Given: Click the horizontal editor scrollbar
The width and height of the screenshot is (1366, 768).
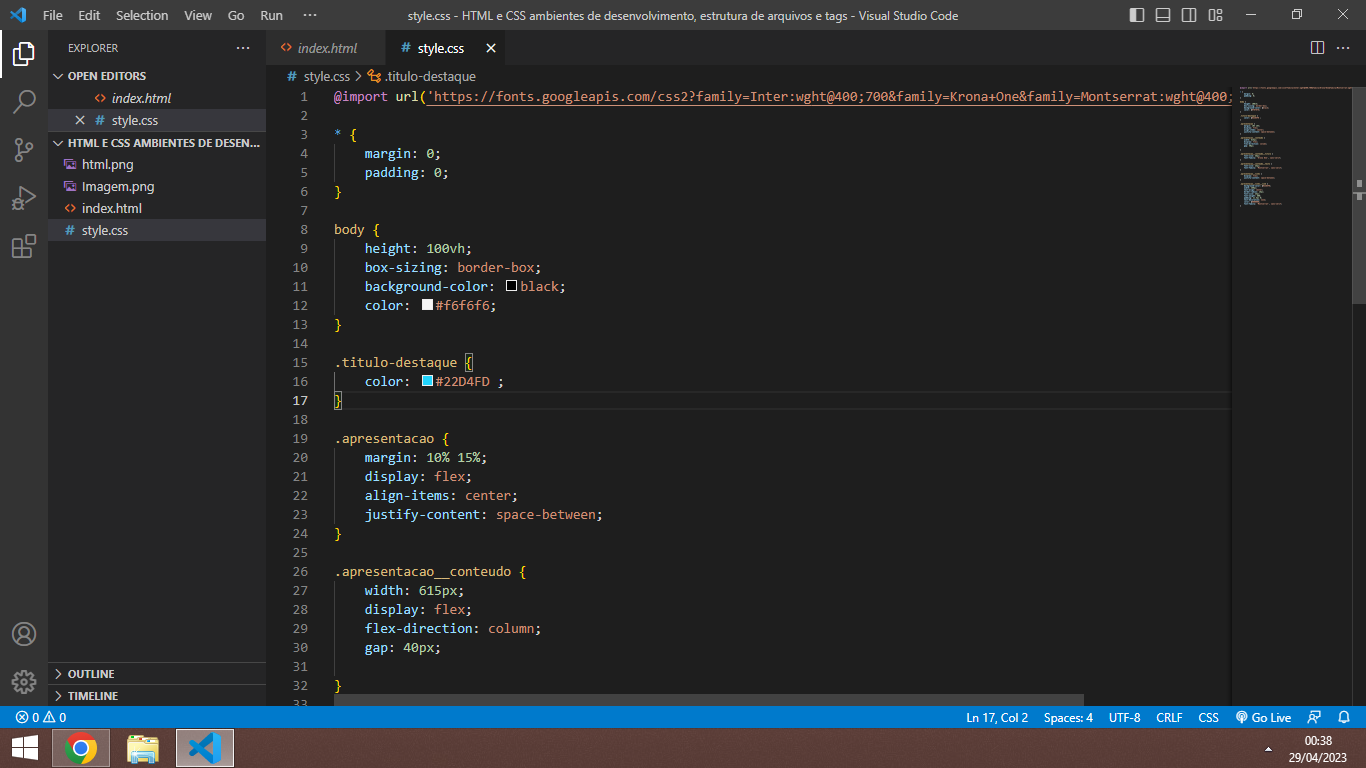Looking at the screenshot, I should [x=709, y=700].
